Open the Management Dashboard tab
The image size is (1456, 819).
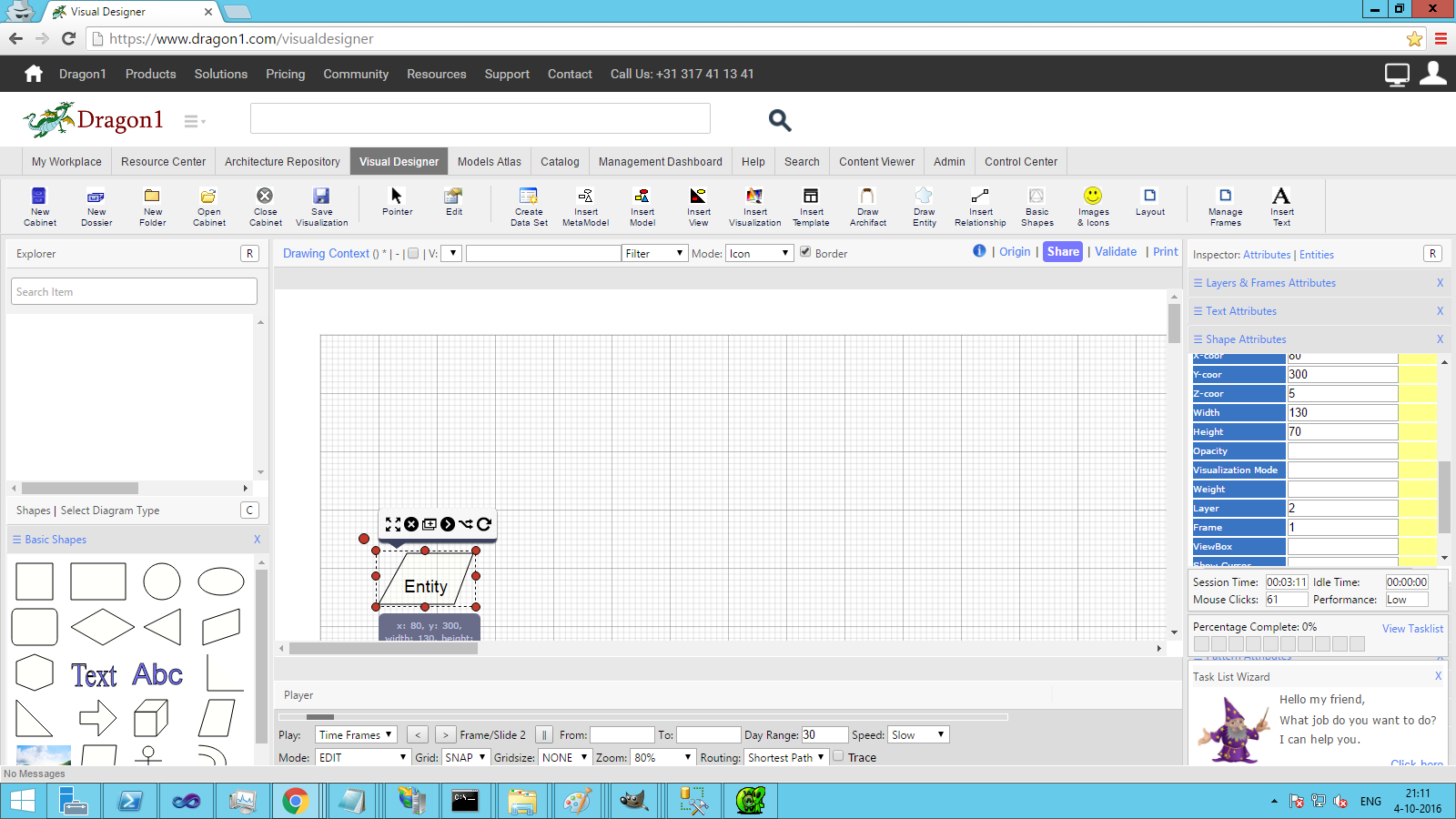pyautogui.click(x=661, y=161)
